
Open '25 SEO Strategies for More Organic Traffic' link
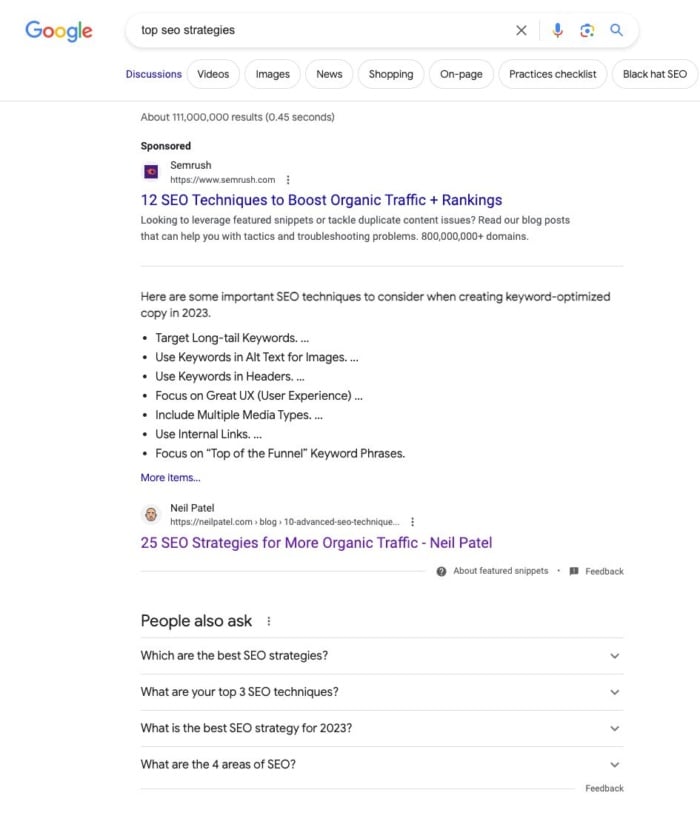(316, 542)
